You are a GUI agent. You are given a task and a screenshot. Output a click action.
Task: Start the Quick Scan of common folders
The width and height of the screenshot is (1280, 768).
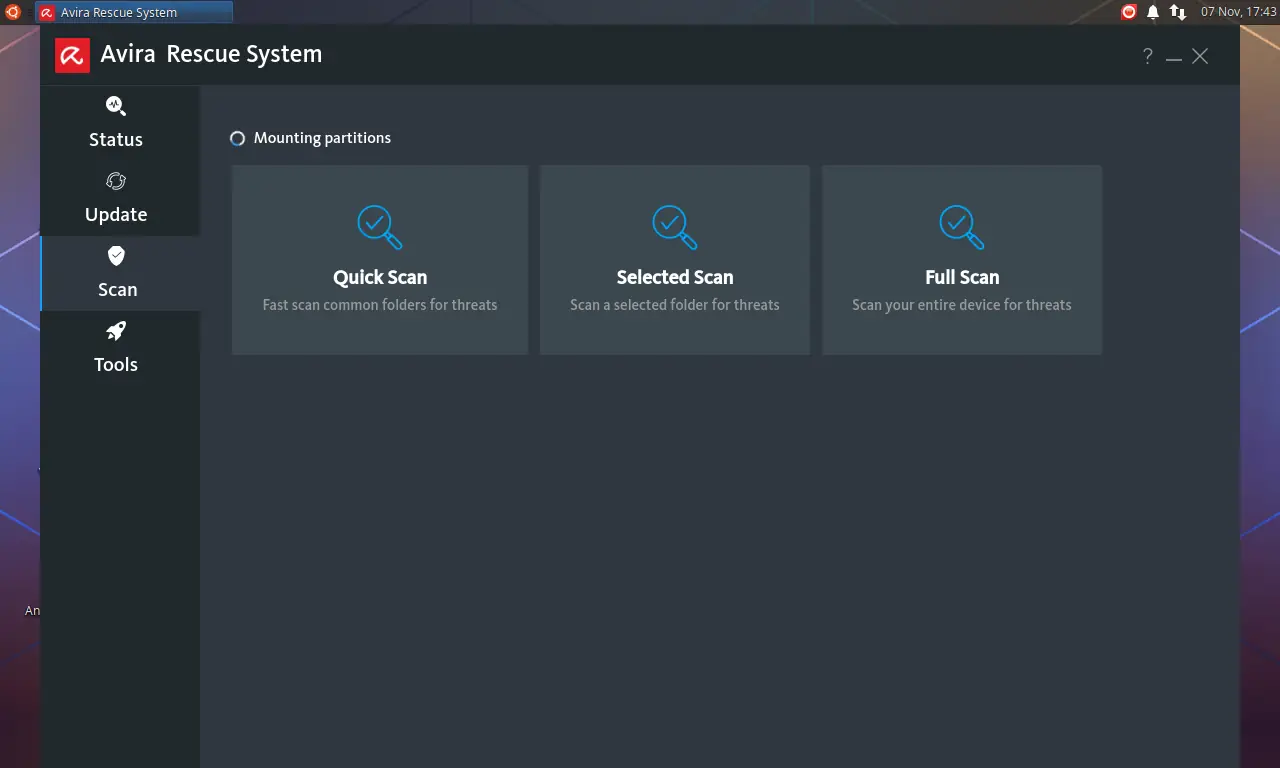click(x=380, y=278)
